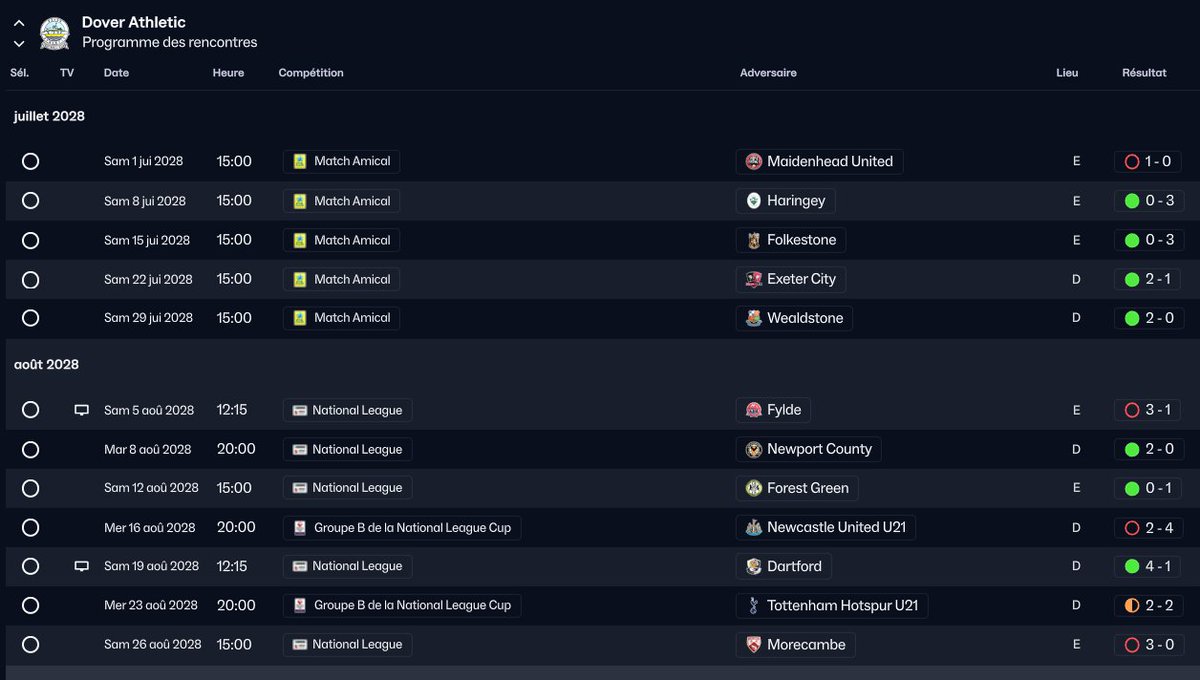Viewport: 1200px width, 680px height.
Task: Open the 2 - 0 result against Wealdstone
Action: 1148,318
